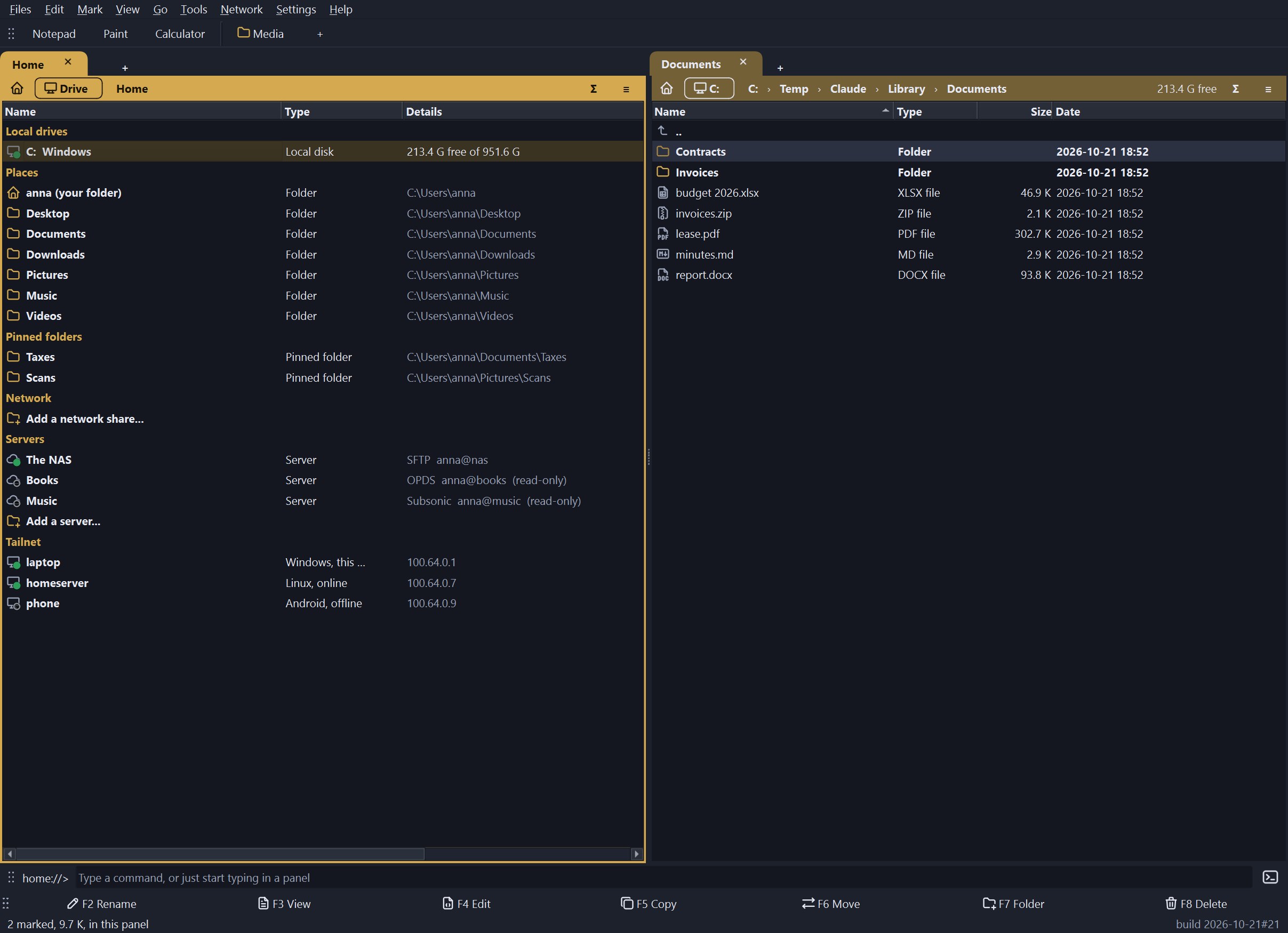The width and height of the screenshot is (1288, 933).
Task: Click the F6 Move button
Action: click(x=831, y=904)
